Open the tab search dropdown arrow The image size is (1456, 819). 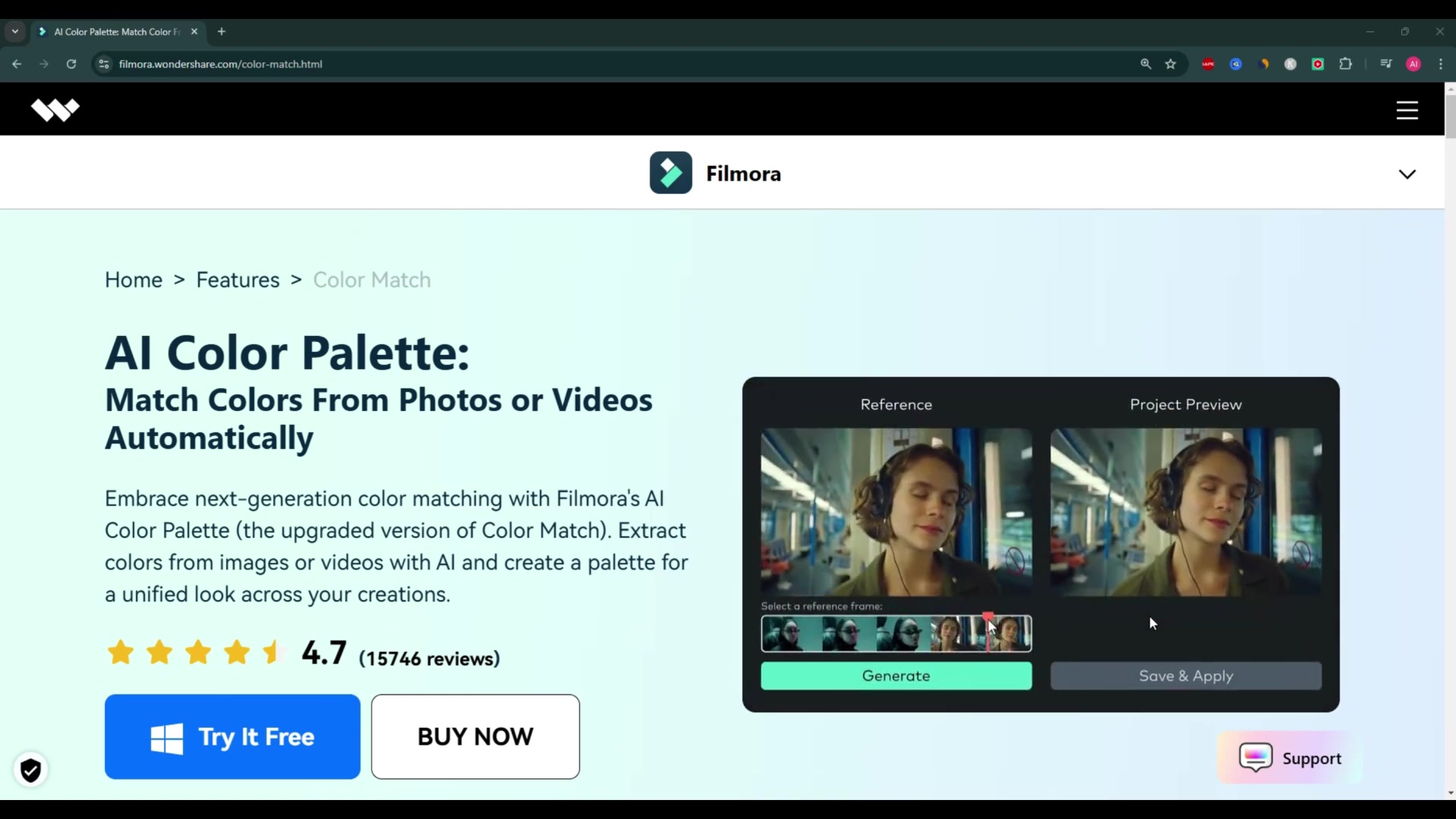[15, 31]
